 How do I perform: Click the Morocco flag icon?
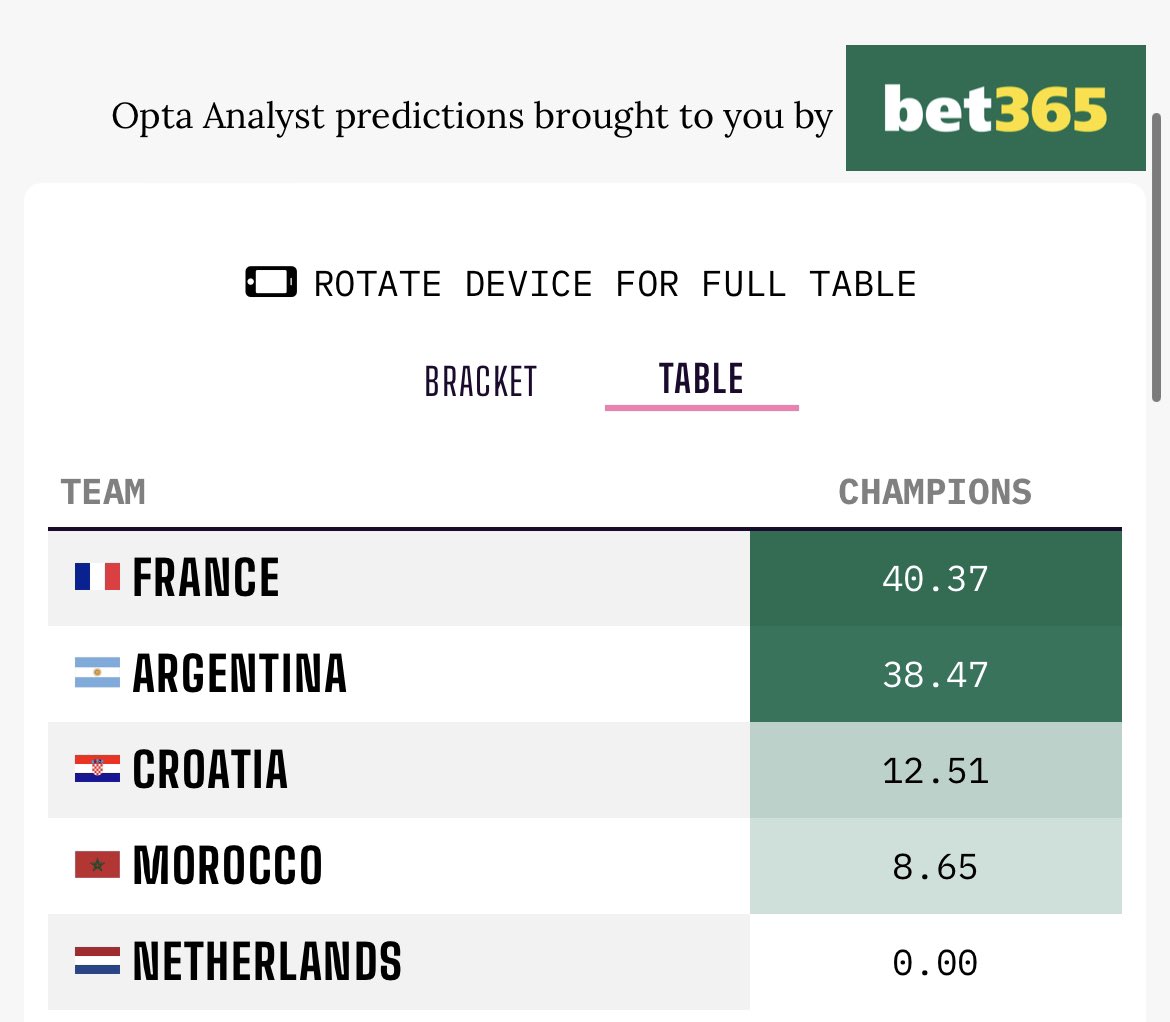(97, 865)
